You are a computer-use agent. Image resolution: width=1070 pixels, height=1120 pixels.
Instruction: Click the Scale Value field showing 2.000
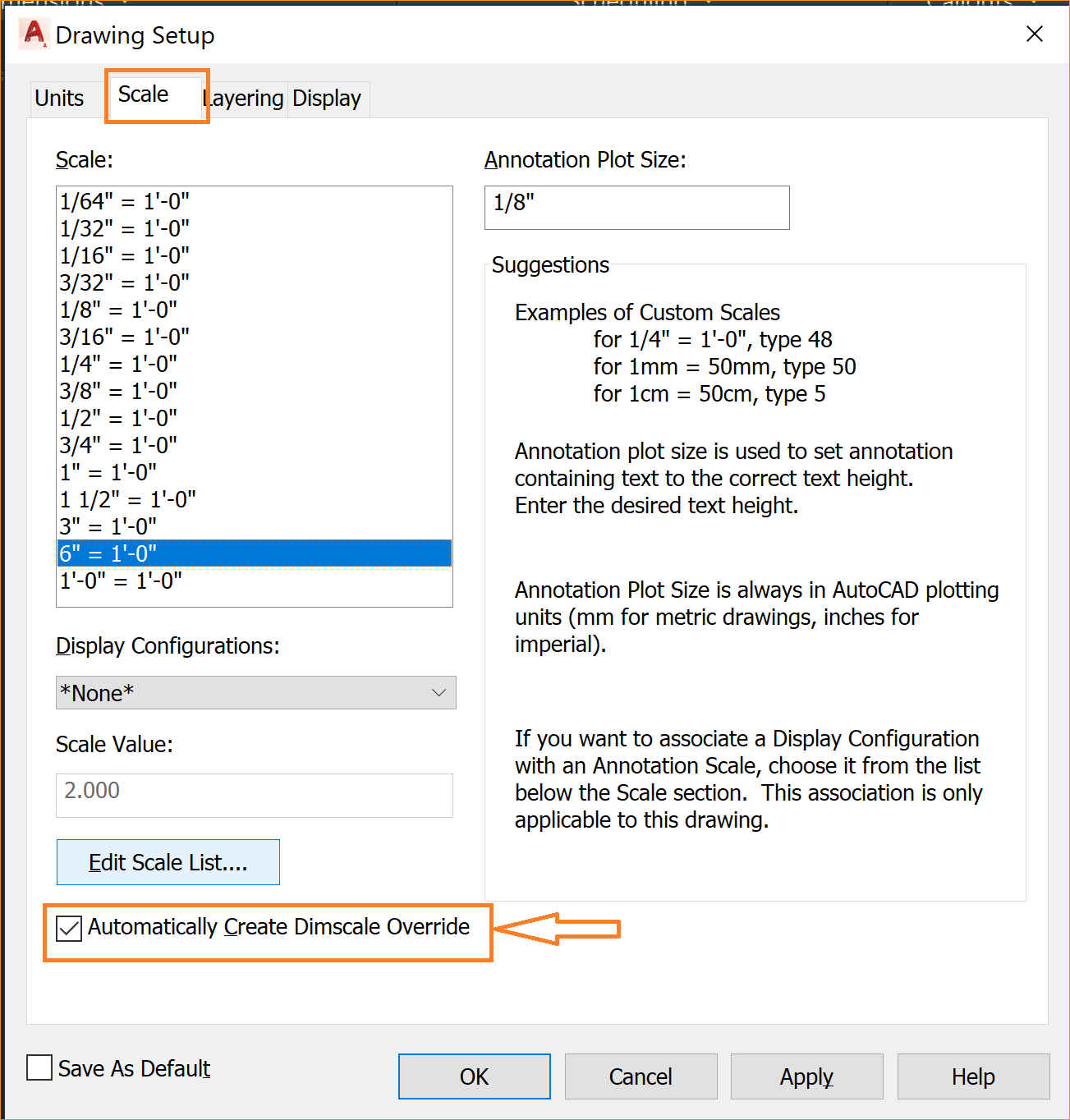254,795
